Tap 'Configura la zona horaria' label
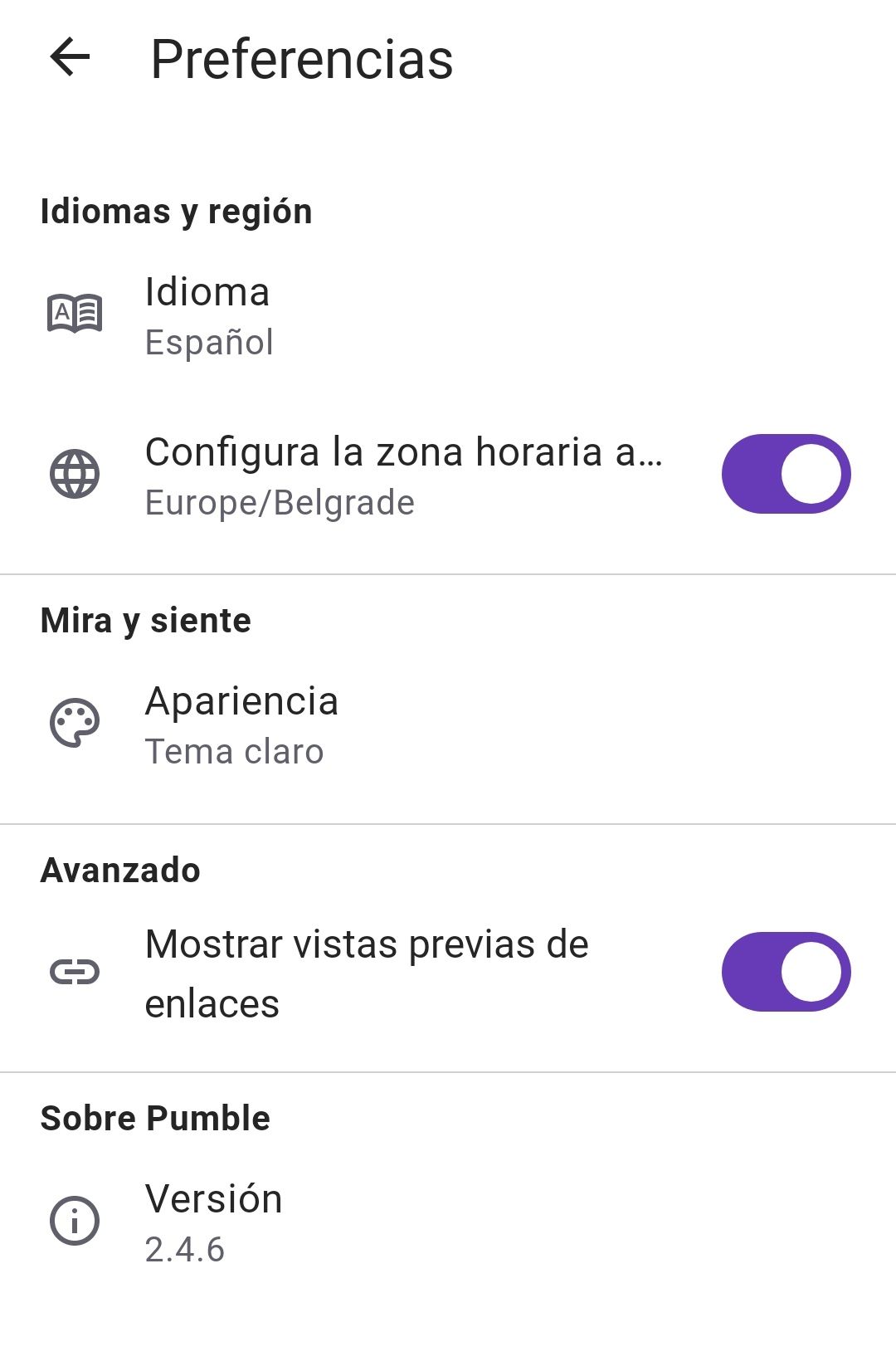 403,452
